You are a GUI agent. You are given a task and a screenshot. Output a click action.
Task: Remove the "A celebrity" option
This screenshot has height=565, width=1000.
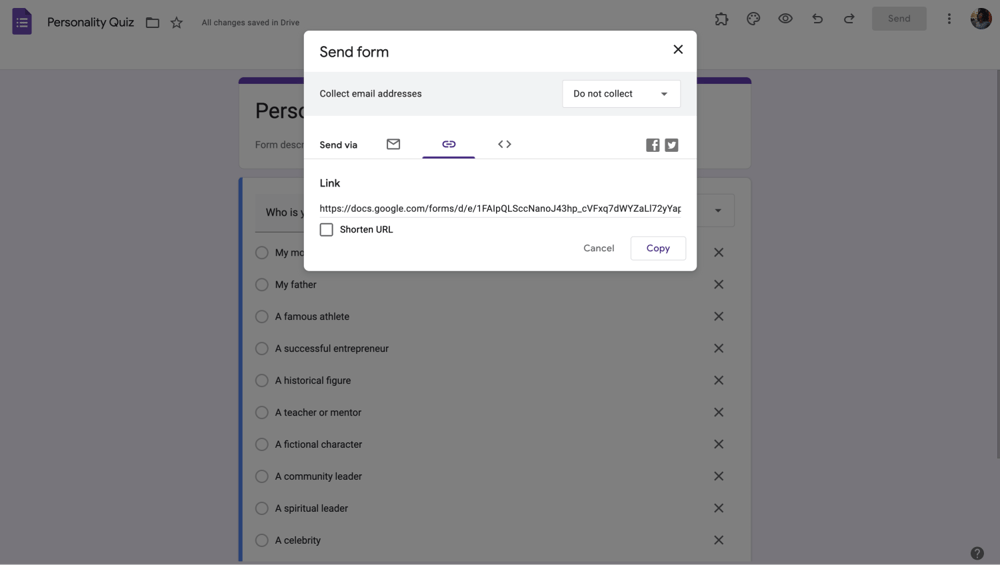click(718, 540)
